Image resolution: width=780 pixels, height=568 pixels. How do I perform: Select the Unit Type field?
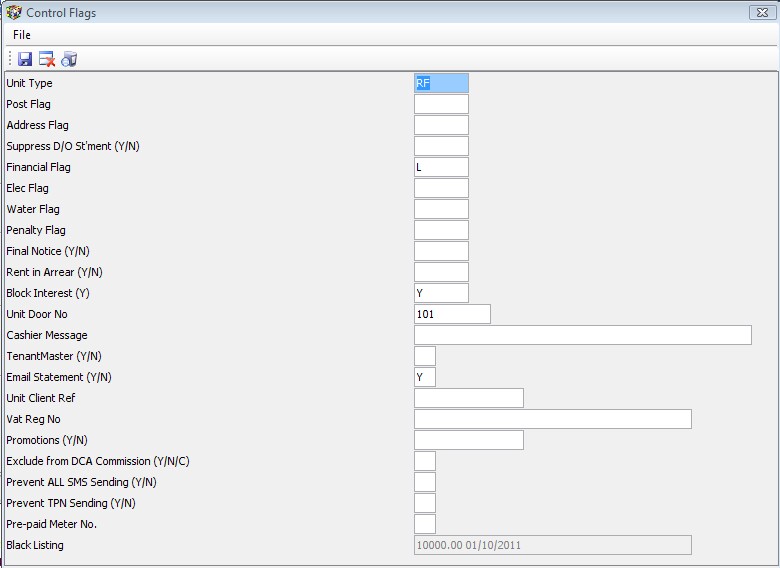click(441, 84)
